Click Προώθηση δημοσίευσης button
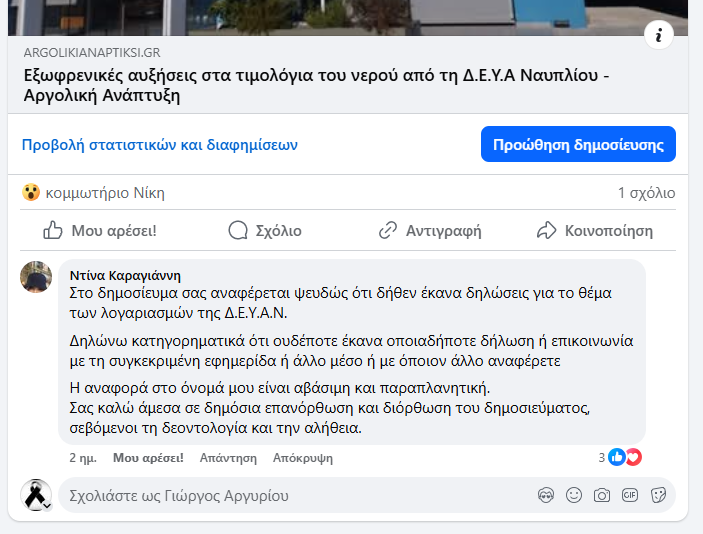Screen dimensions: 703x534 pyautogui.click(x=578, y=144)
